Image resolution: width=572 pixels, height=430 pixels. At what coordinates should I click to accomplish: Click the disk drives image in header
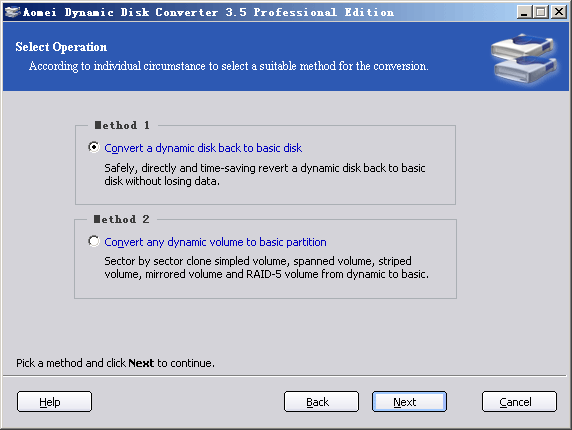(524, 59)
